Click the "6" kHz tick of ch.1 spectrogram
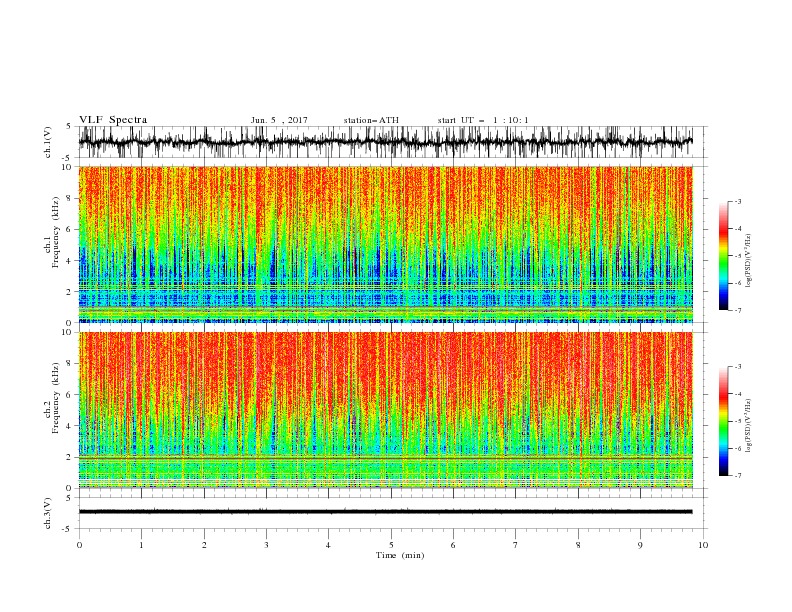Viewport: 792px width, 612px height. pyautogui.click(x=69, y=229)
